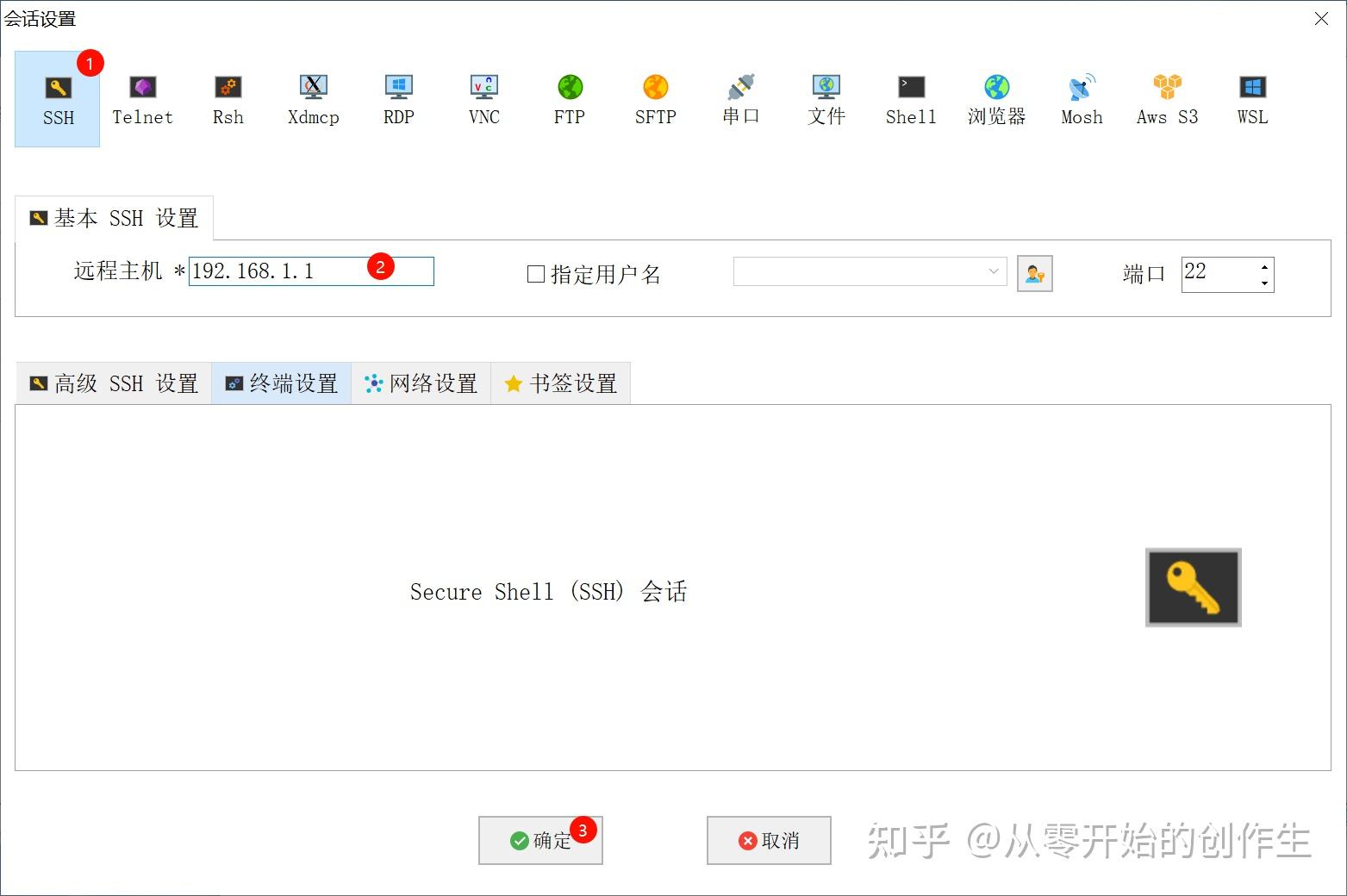The image size is (1347, 896).
Task: Open the 网络设置 tab
Action: click(x=421, y=383)
